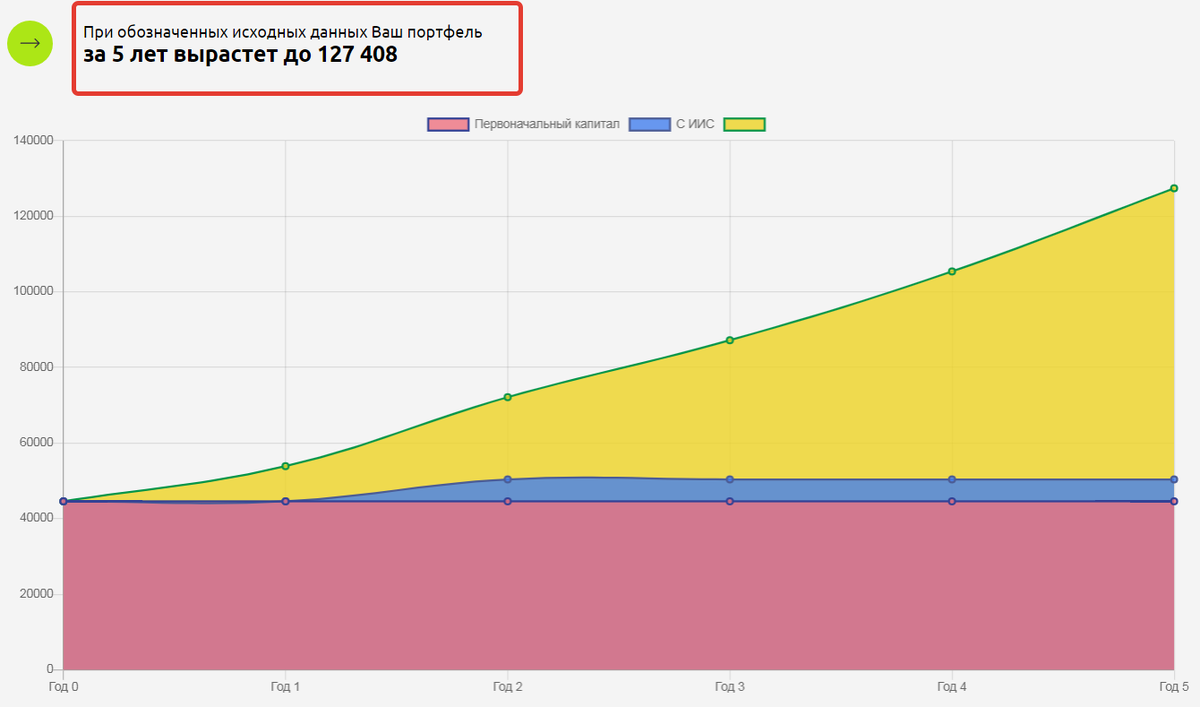Viewport: 1200px width, 707px height.
Task: Select the blue ИИС data point at Год 4
Action: [x=952, y=479]
